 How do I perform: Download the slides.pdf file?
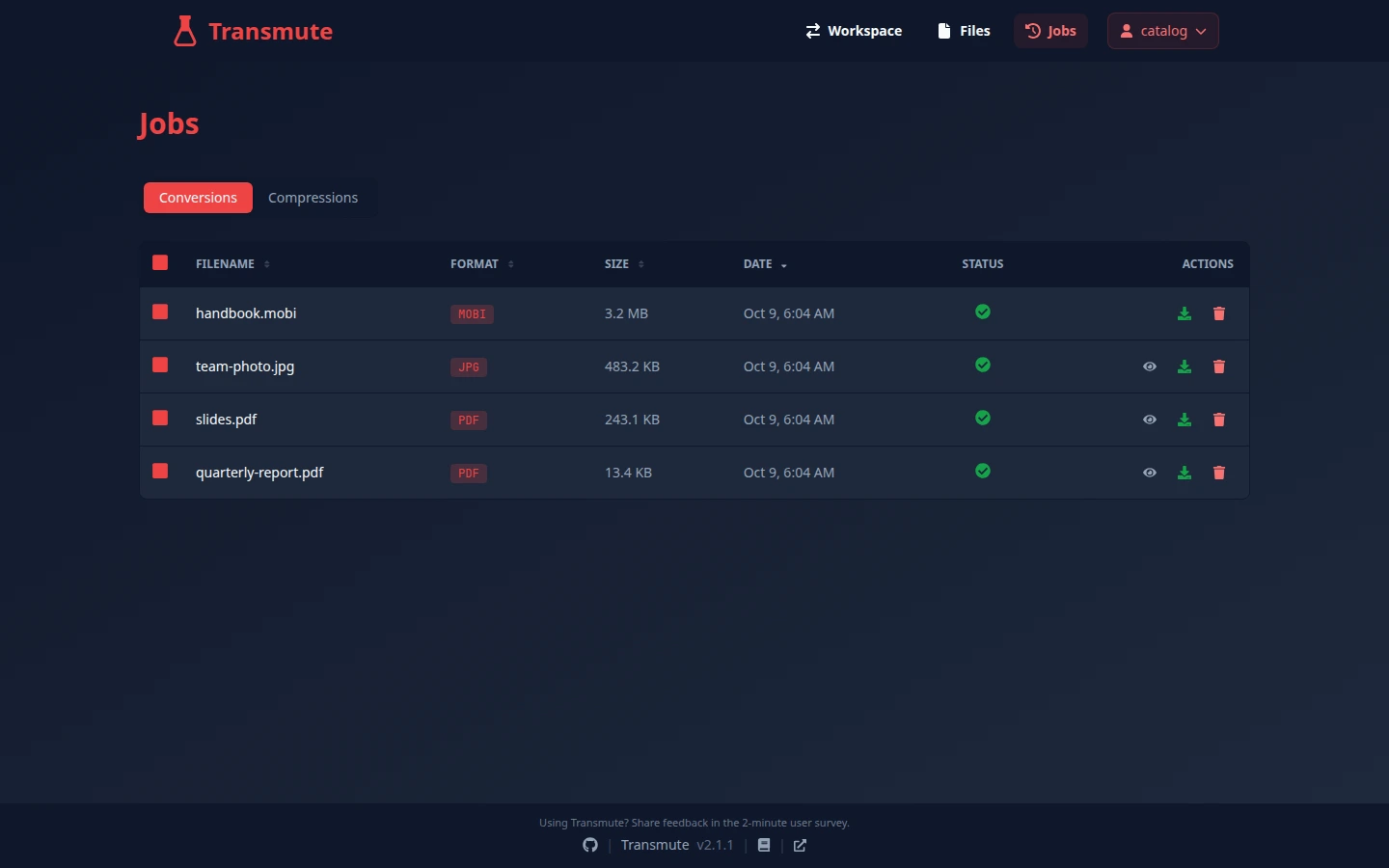(1185, 420)
